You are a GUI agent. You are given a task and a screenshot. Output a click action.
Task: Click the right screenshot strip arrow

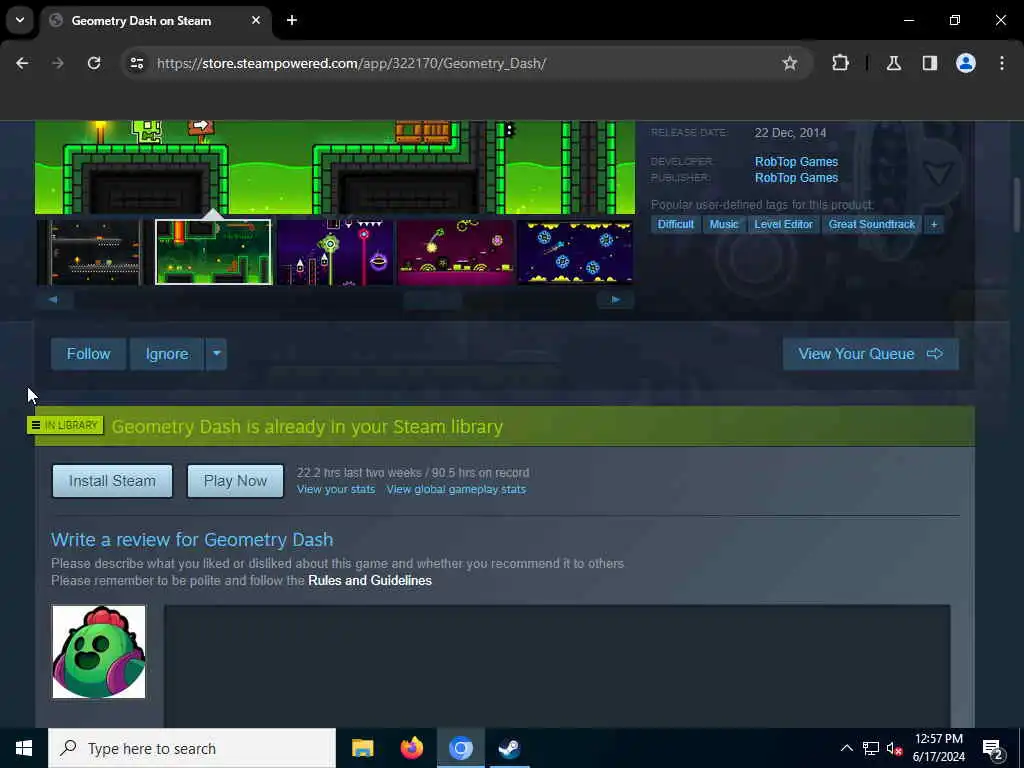pos(615,300)
